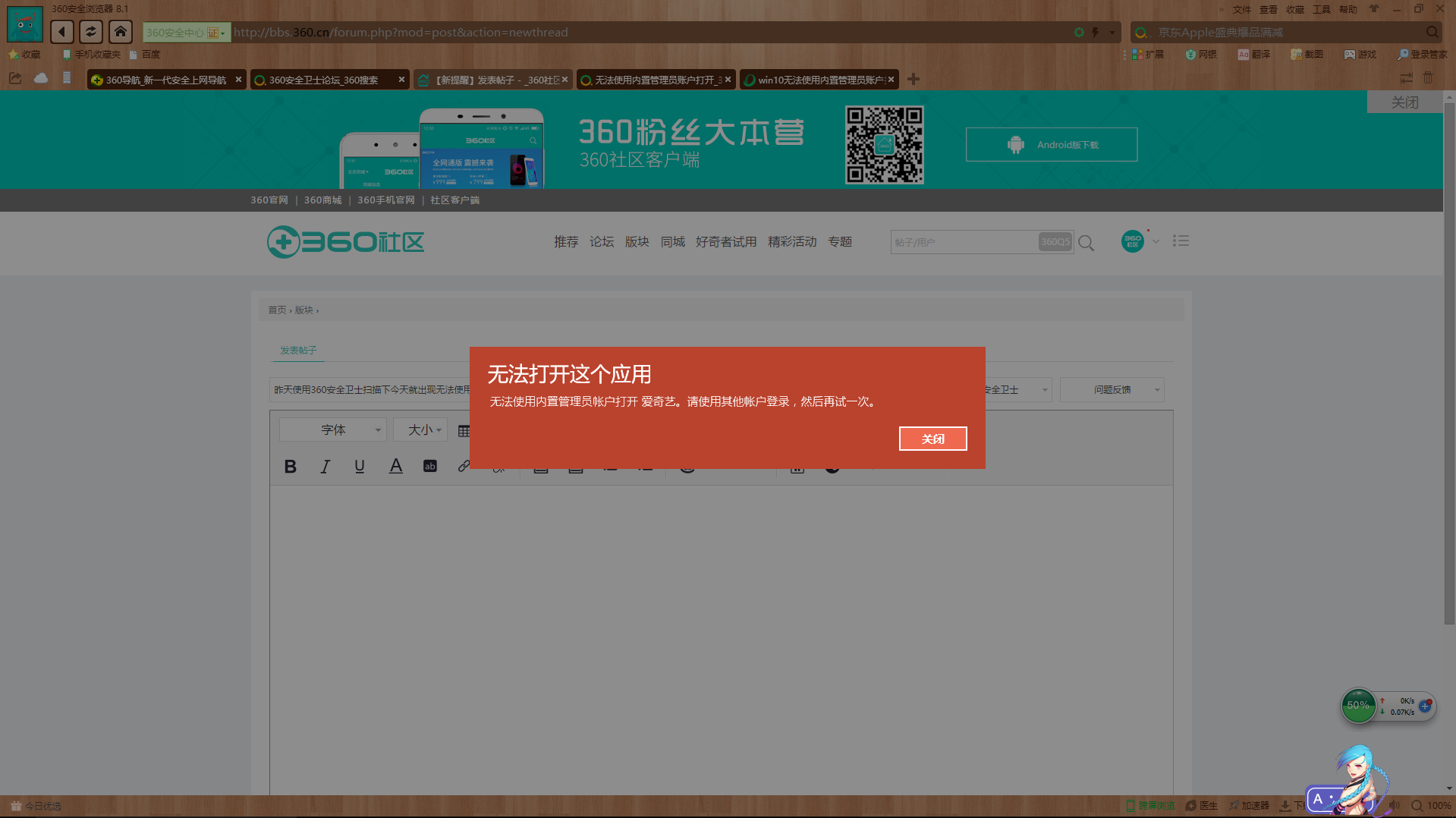
Task: Expand the 字体 font dropdown
Action: pos(333,429)
